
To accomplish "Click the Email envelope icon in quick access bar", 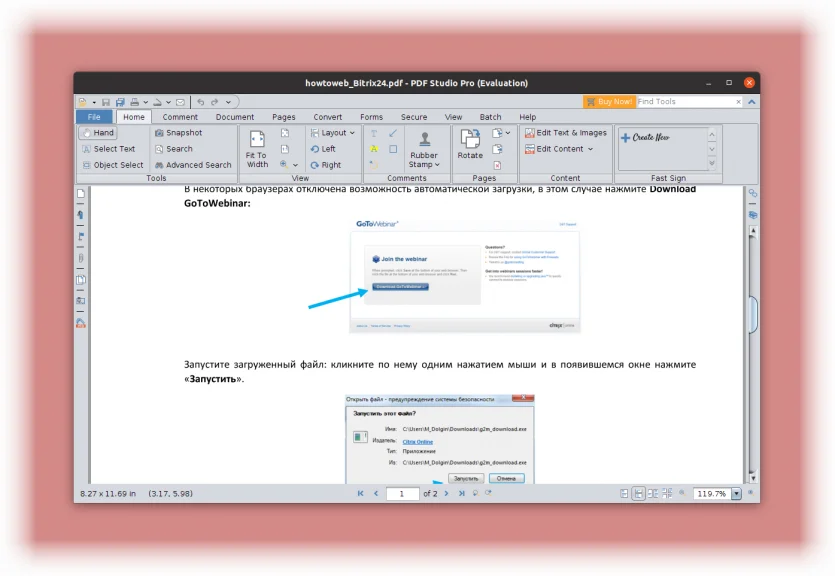I will pos(181,102).
